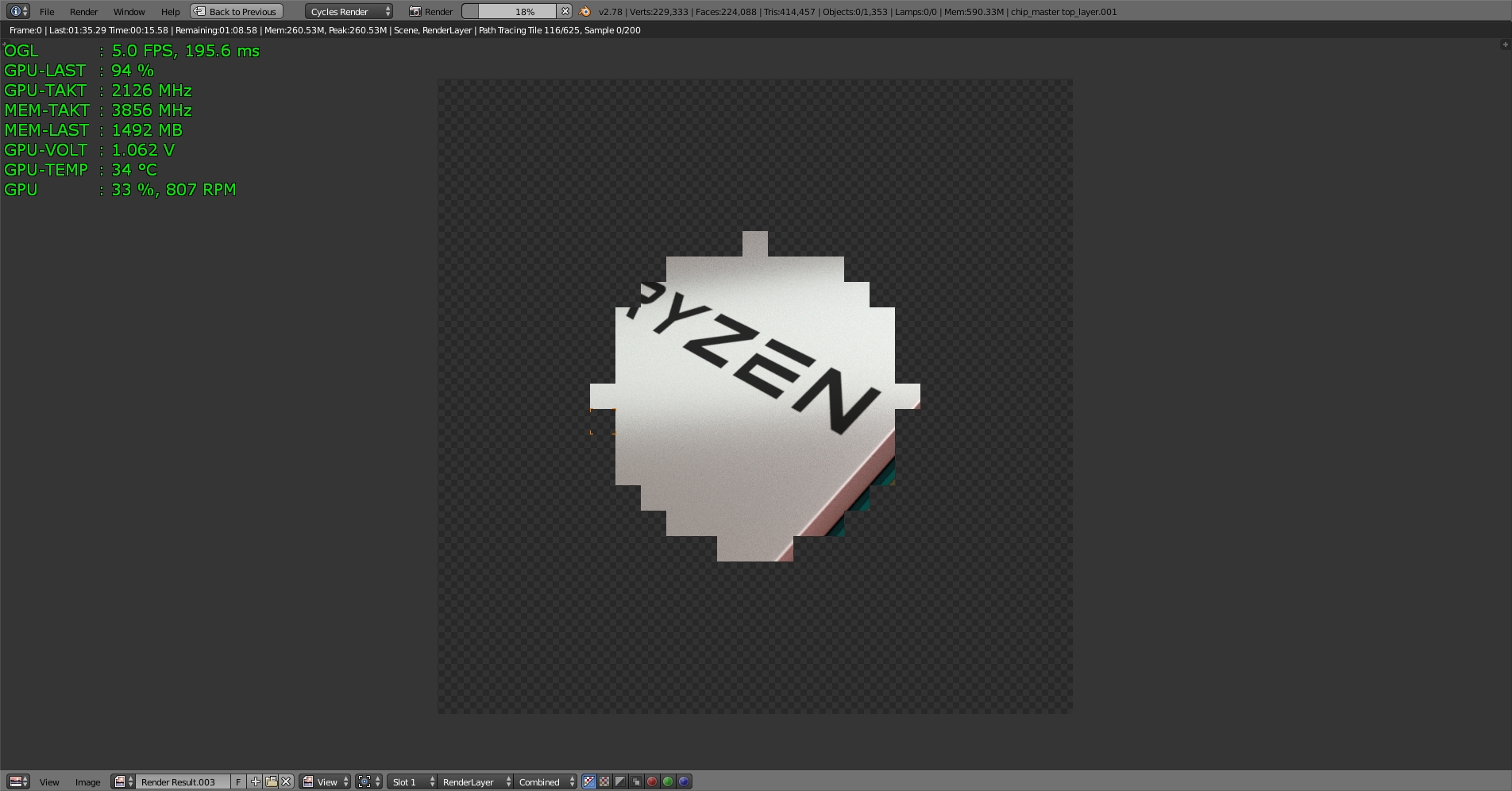Screen dimensions: 1512x791
Task: Open the Cycles Render engine dropdown
Action: [x=349, y=12]
